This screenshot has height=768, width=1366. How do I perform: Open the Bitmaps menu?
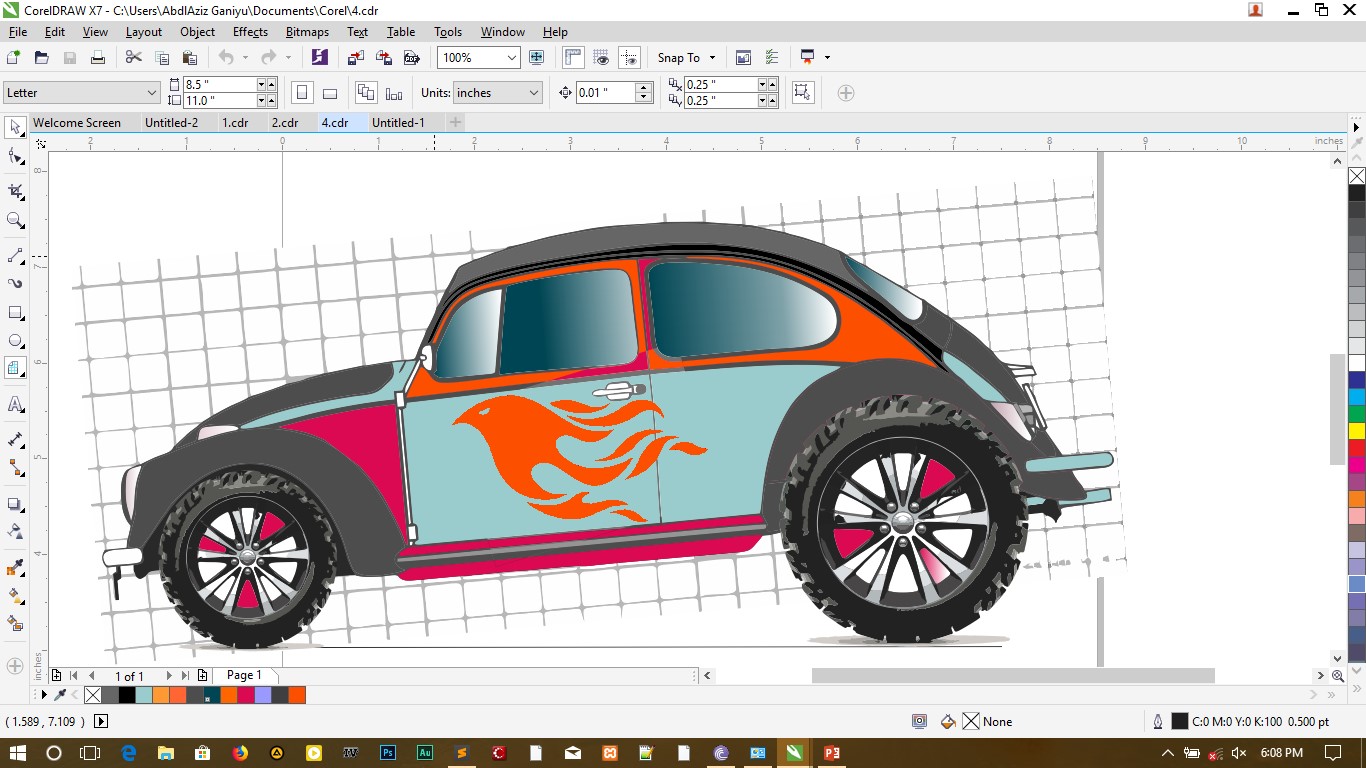point(307,32)
